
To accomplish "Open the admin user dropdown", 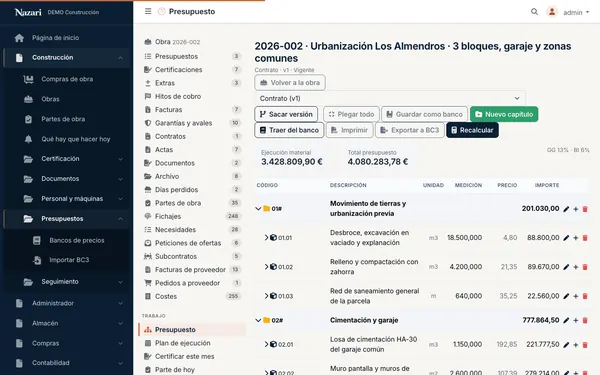I will (x=576, y=13).
